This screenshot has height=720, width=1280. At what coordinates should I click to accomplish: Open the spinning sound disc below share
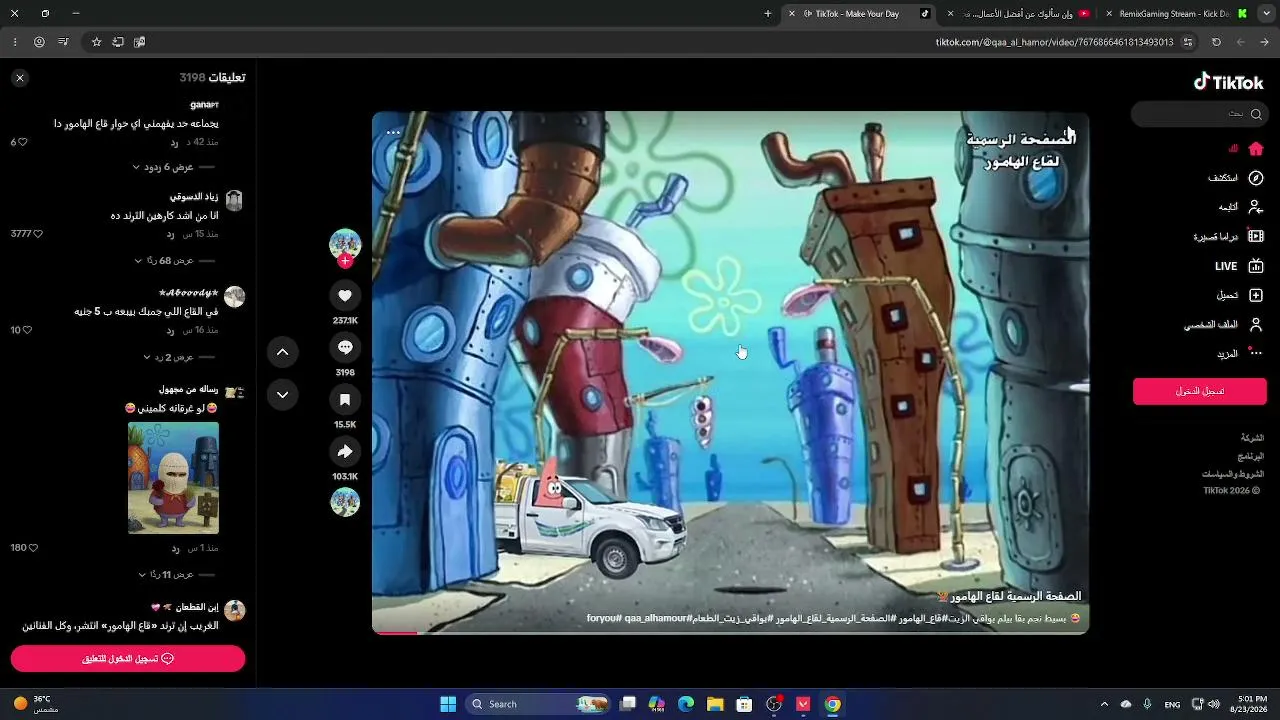pyautogui.click(x=345, y=502)
